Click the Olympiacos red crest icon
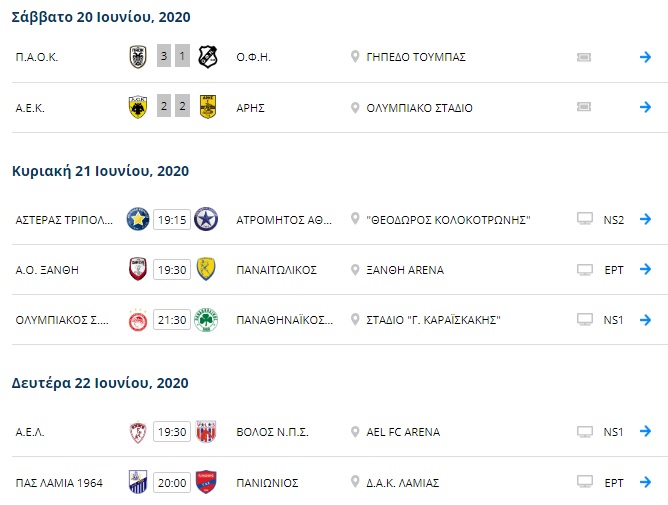The width and height of the screenshot is (668, 505). (x=138, y=320)
